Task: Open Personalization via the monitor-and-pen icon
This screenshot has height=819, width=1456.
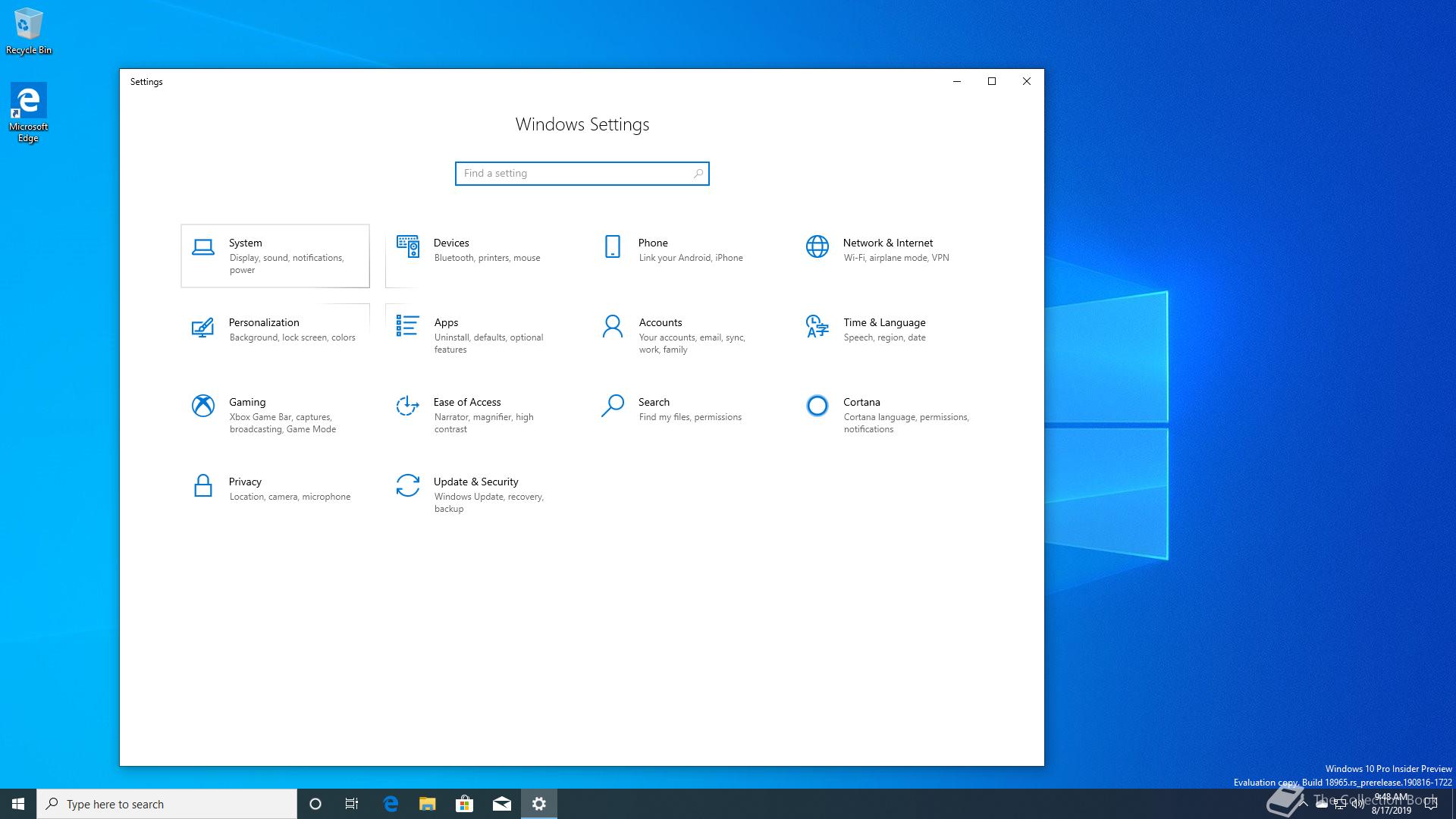Action: click(x=202, y=327)
